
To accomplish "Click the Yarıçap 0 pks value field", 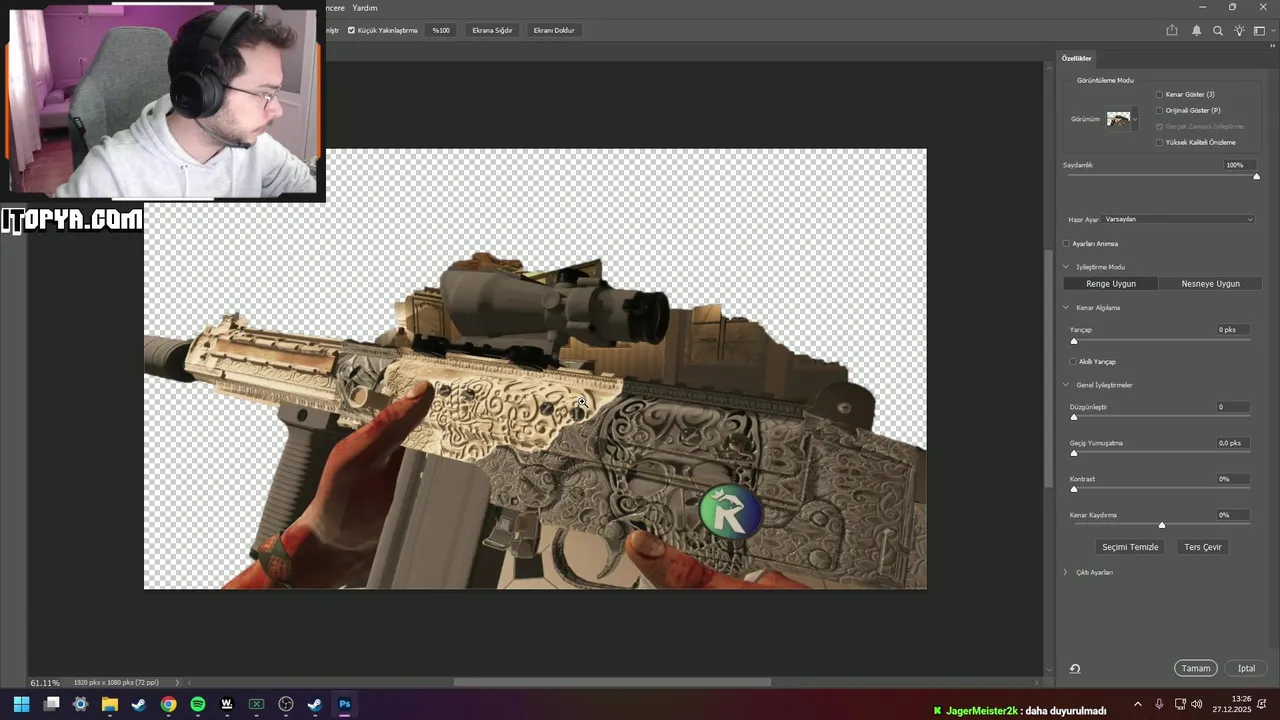I will click(x=1234, y=330).
